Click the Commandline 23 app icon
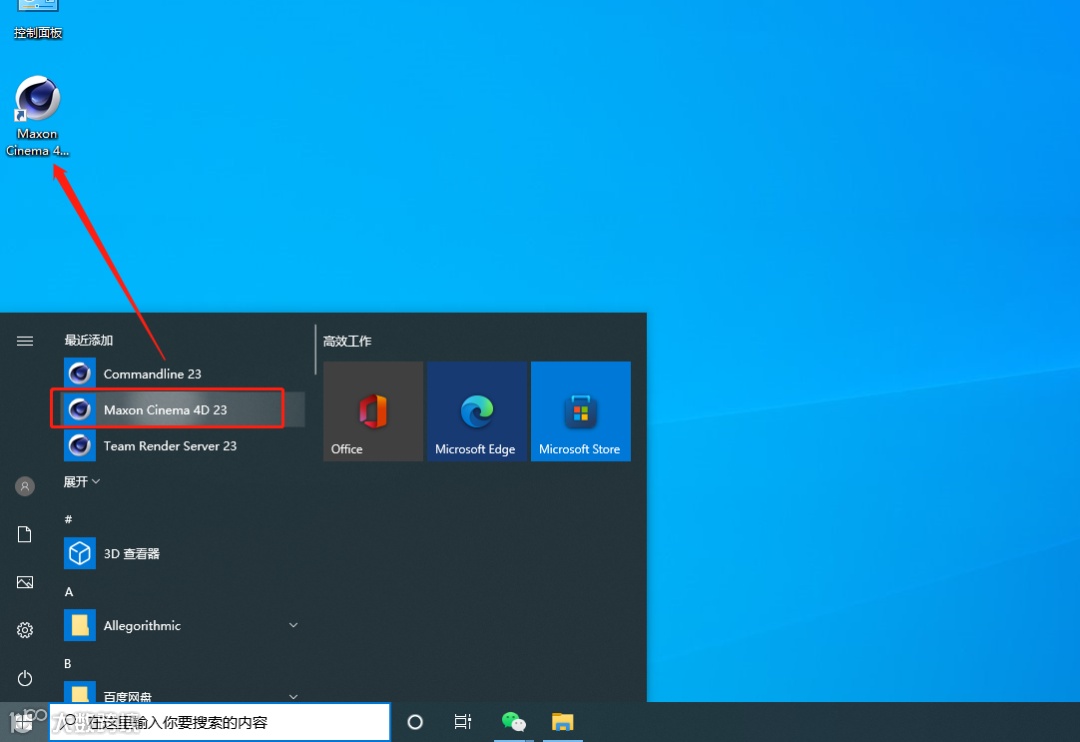Image resolution: width=1080 pixels, height=742 pixels. (80, 373)
